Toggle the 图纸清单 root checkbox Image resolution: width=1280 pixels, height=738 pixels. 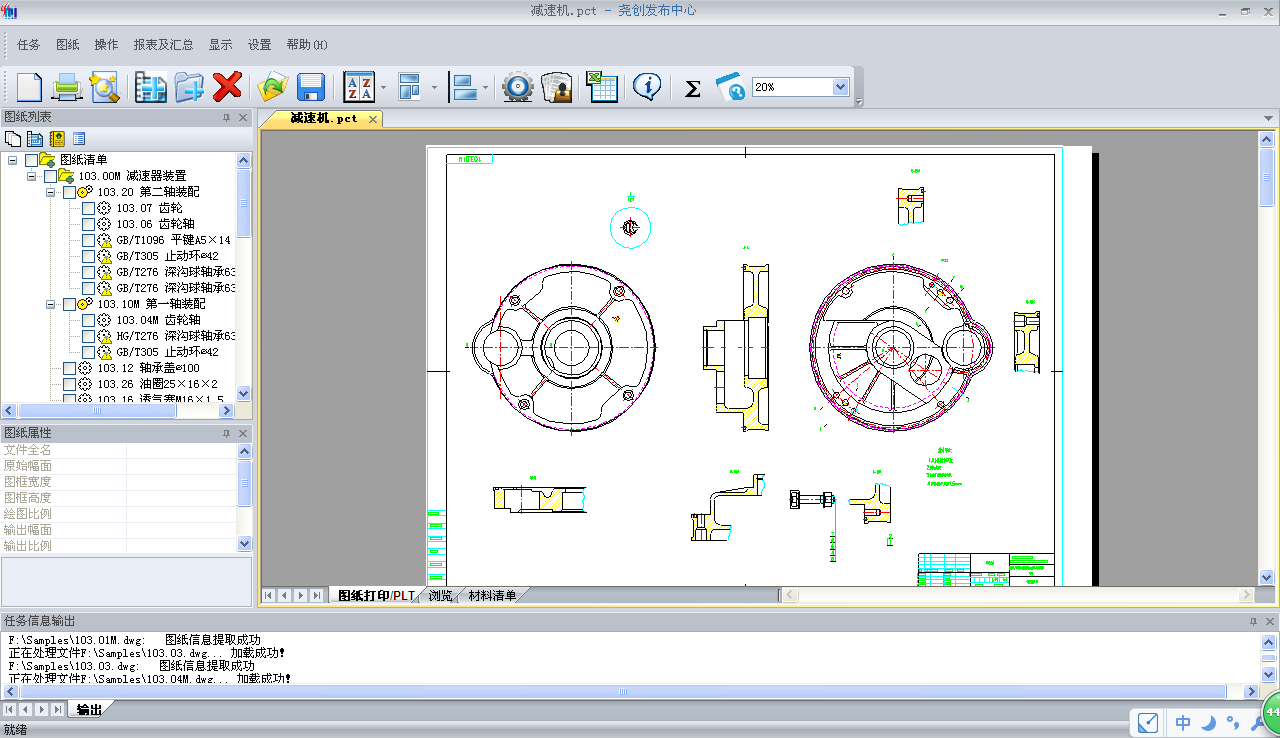(x=32, y=160)
